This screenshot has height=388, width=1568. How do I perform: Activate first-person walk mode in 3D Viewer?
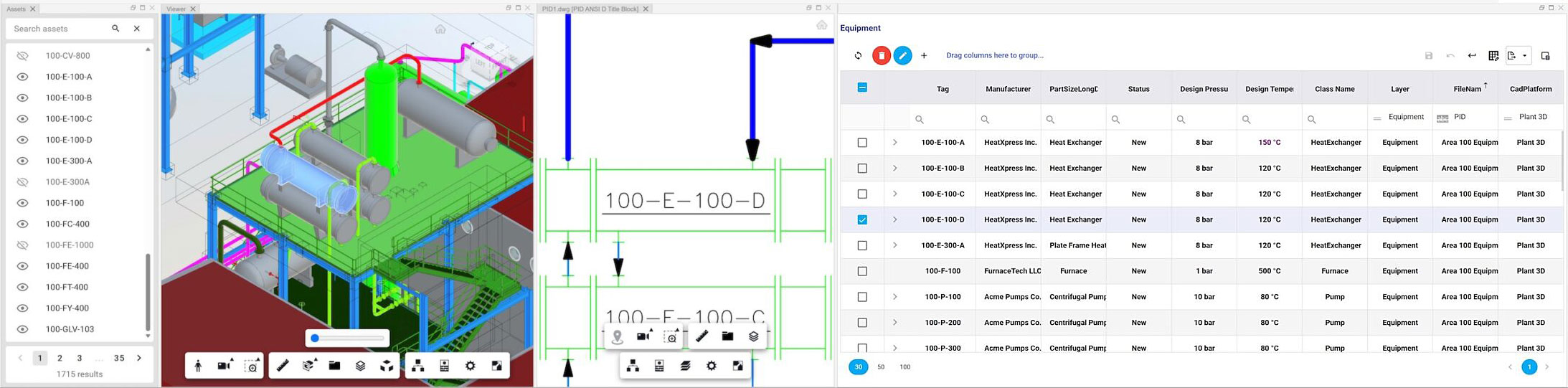[199, 366]
